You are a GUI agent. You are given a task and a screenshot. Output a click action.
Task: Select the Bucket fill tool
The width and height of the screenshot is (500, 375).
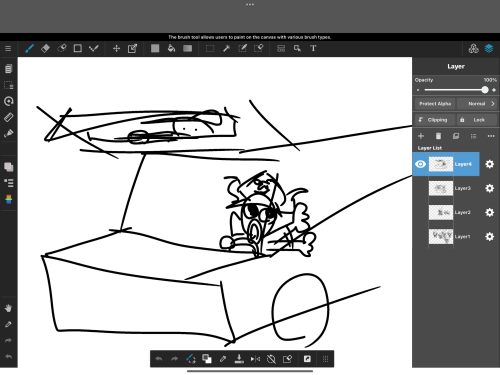click(x=171, y=49)
